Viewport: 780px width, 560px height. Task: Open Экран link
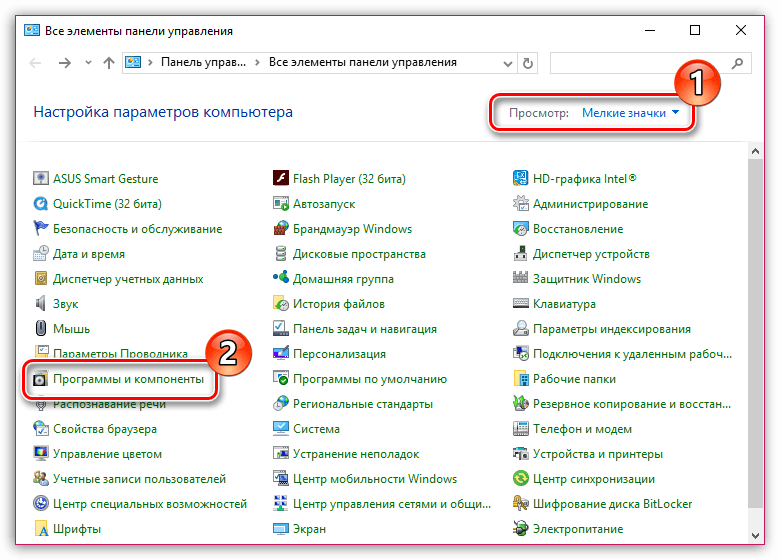309,529
